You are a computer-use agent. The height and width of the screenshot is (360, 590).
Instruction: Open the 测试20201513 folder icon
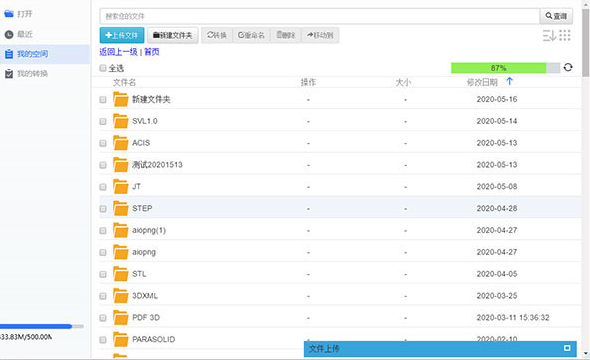point(121,165)
